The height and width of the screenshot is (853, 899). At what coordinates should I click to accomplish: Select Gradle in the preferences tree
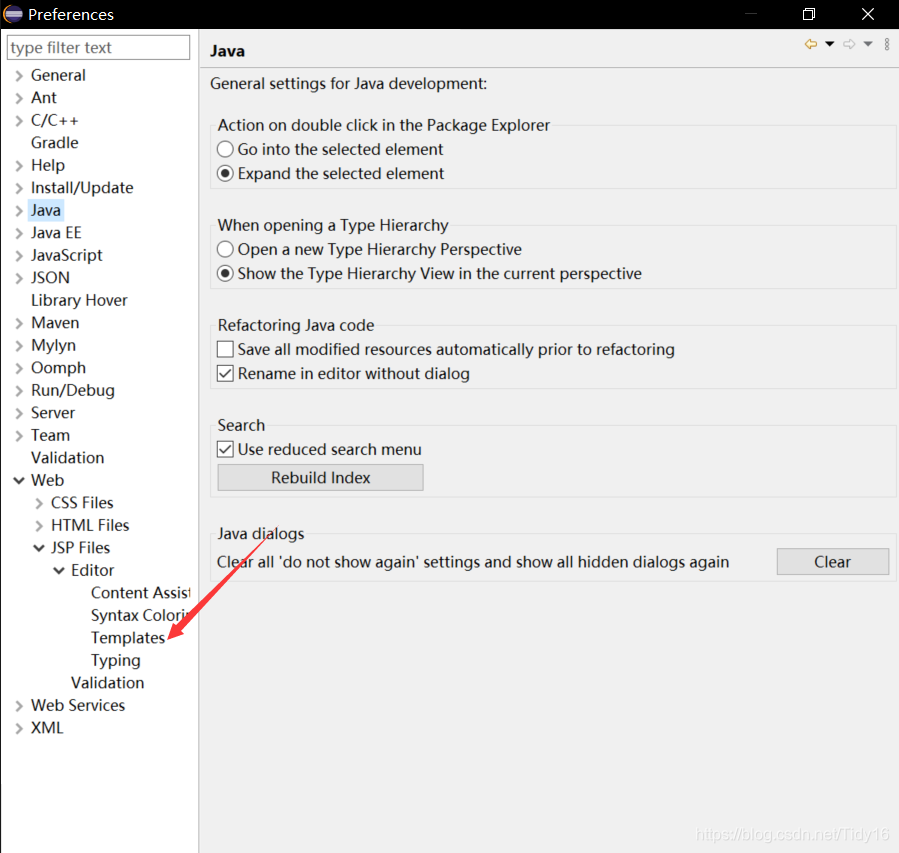(x=54, y=143)
